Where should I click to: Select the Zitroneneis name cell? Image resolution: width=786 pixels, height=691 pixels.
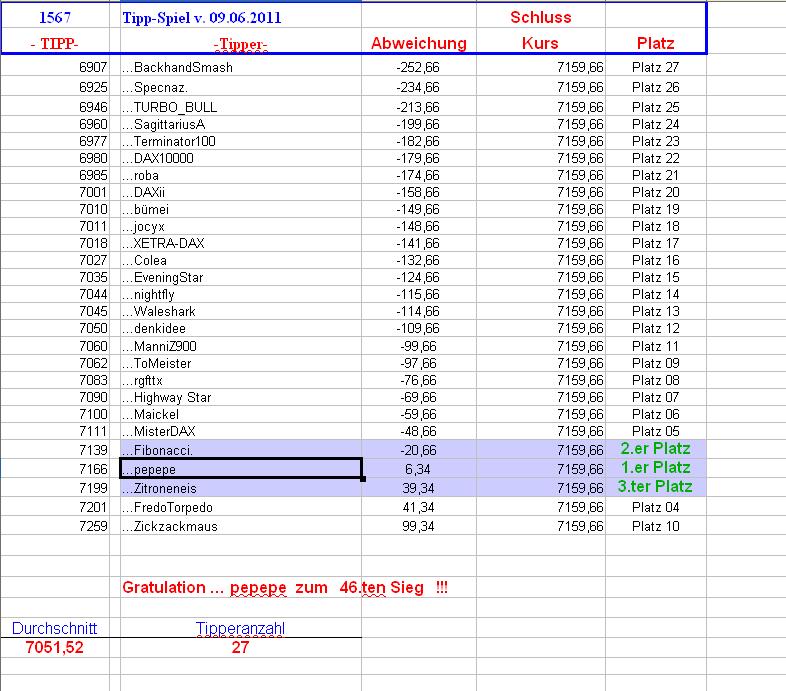point(241,488)
